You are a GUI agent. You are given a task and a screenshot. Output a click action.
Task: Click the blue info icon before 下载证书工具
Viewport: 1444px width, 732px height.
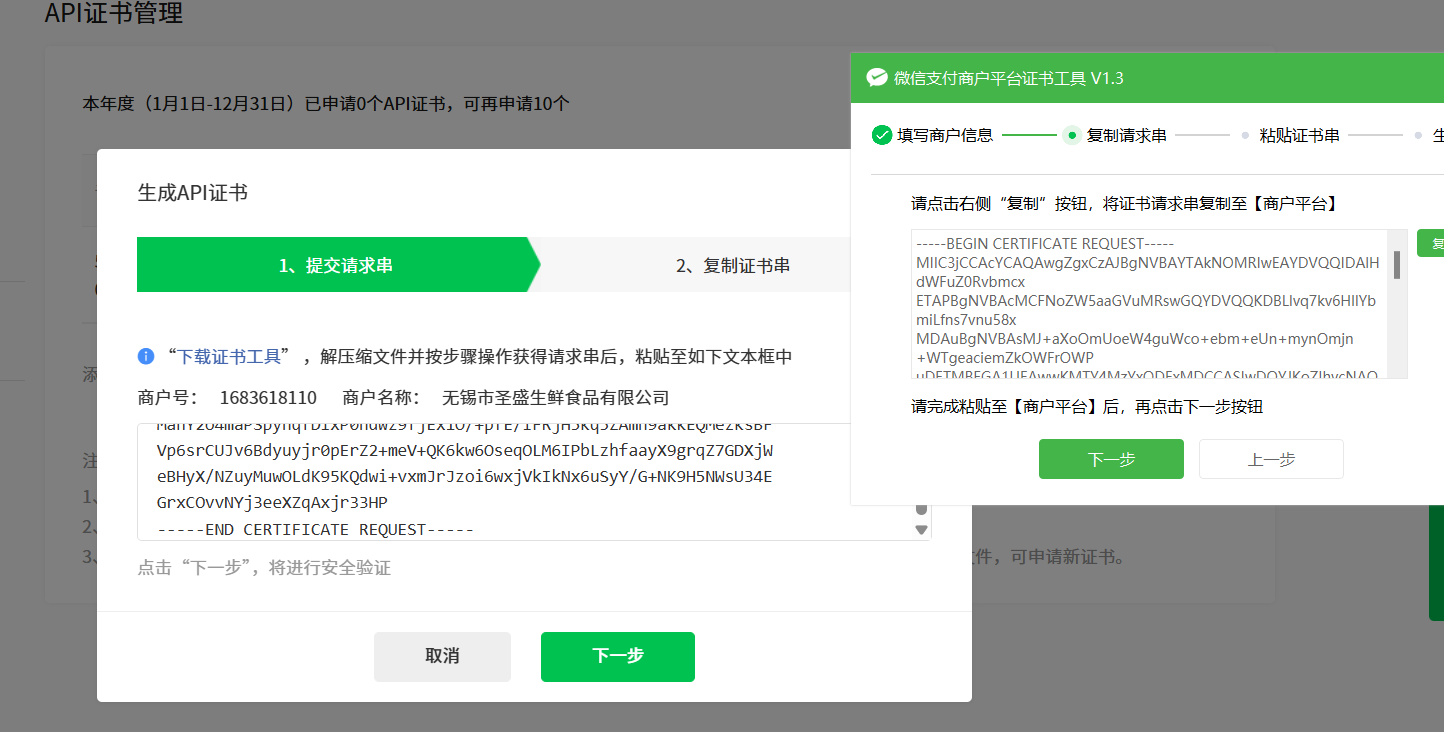146,356
